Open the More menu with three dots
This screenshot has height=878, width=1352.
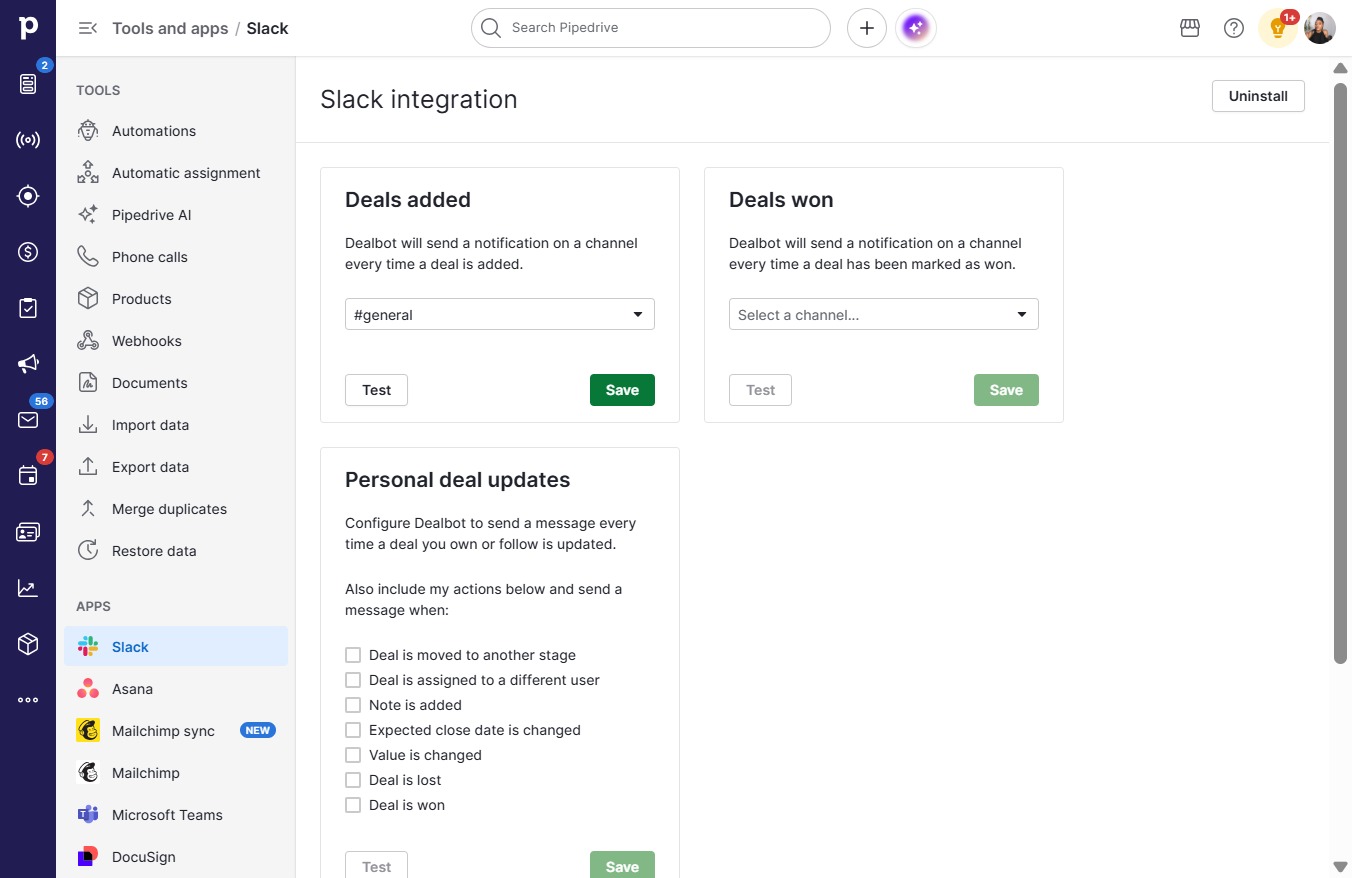tap(28, 700)
